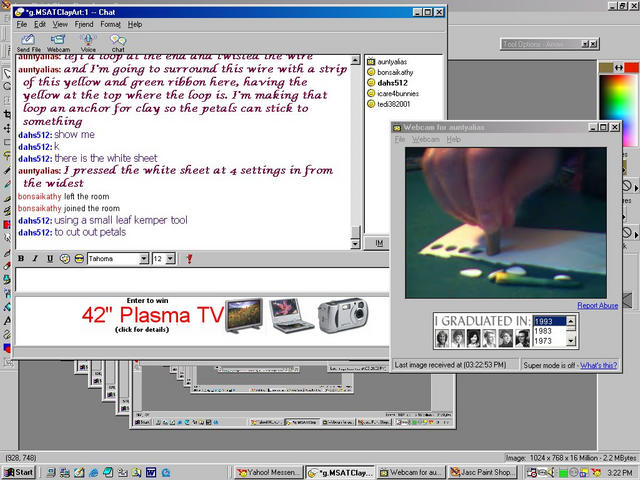The image size is (640, 480).
Task: Open the File menu in chat window
Action: tap(22, 24)
